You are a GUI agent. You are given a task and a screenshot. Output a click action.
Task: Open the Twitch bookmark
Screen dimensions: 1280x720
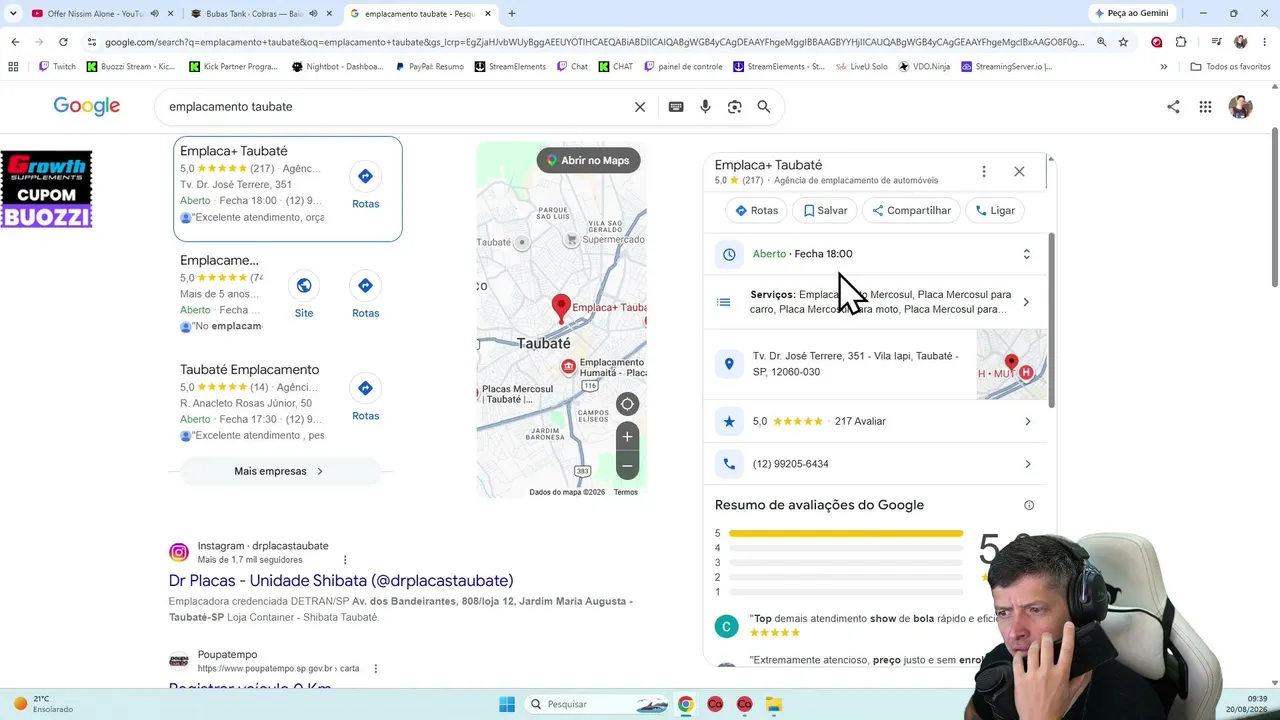(x=57, y=67)
